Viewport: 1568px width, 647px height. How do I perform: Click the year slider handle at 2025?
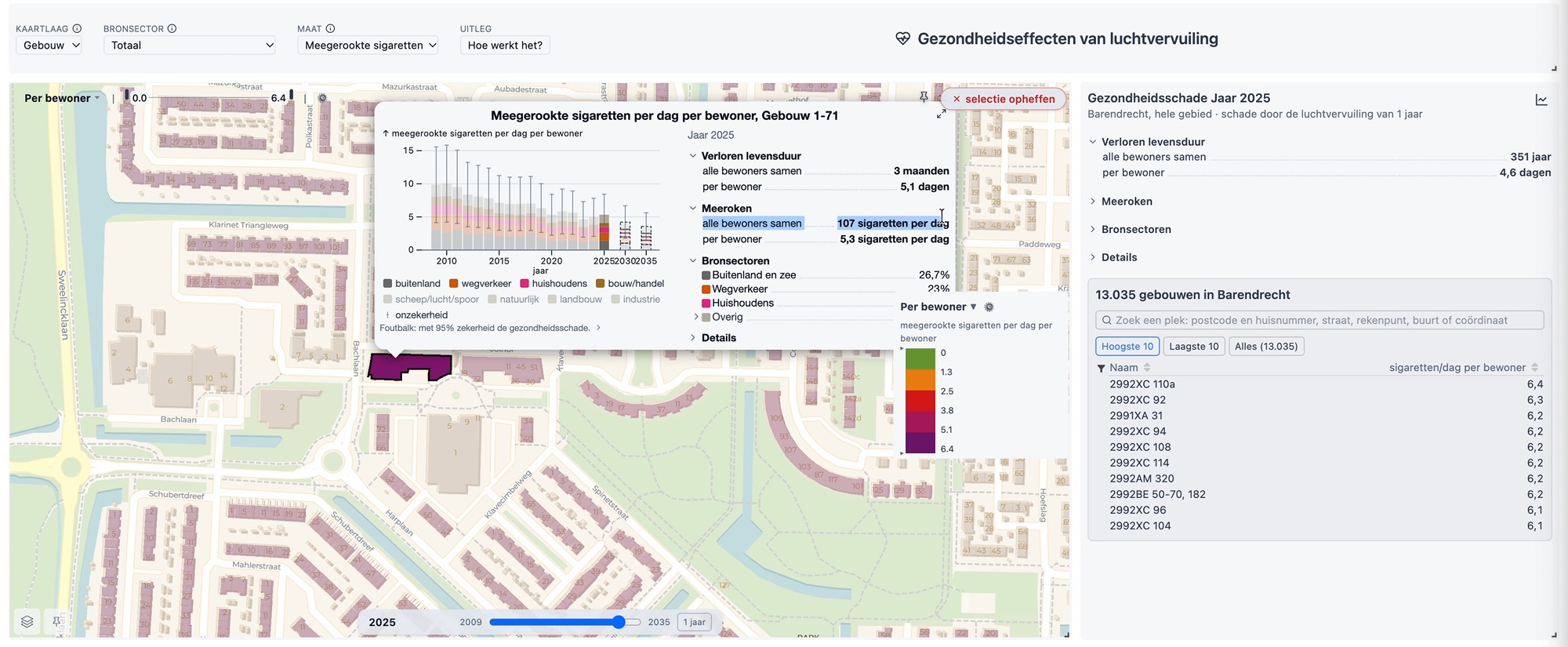click(619, 622)
